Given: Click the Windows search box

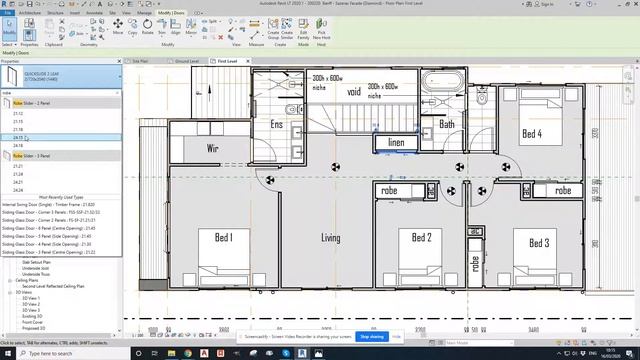Looking at the screenshot, I should (x=73, y=353).
